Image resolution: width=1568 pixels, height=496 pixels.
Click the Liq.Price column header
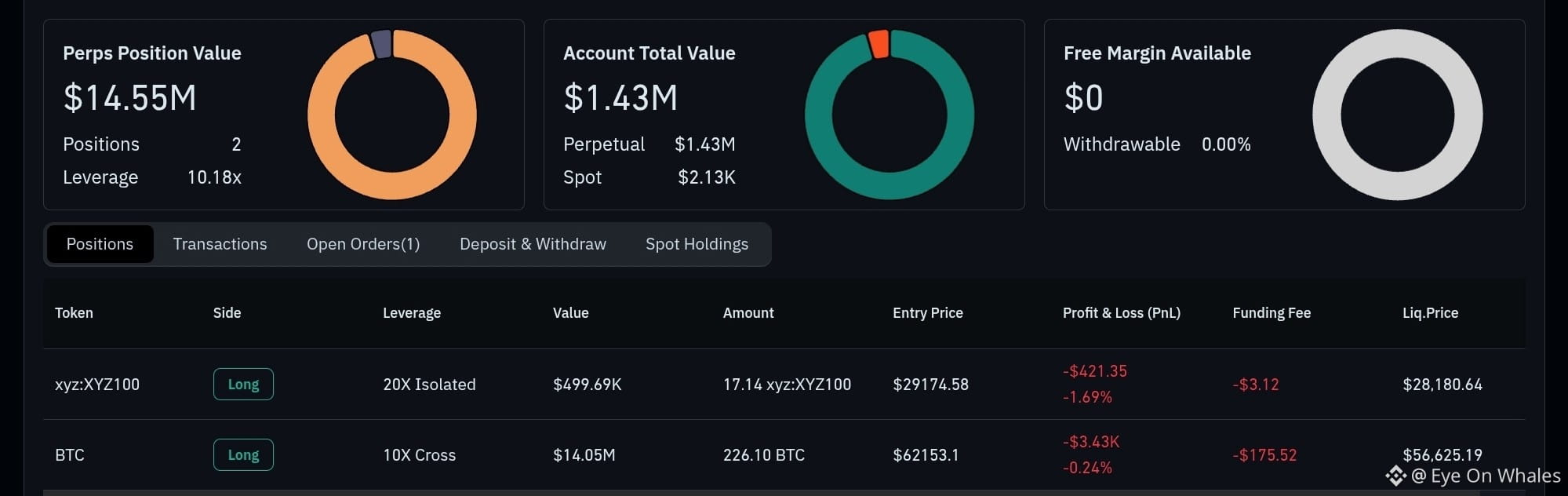coord(1430,312)
